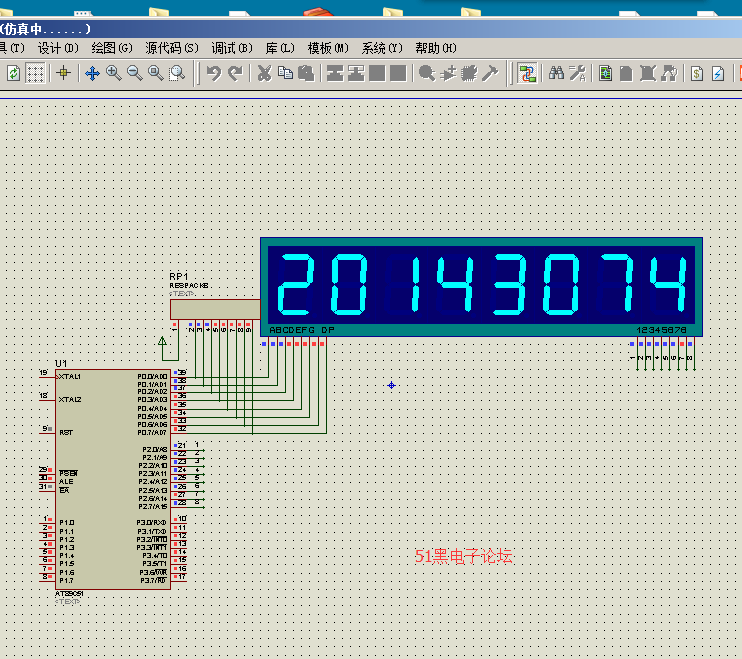Image resolution: width=742 pixels, height=659 pixels.
Task: Open the 模板(M) menu
Action: (328, 48)
